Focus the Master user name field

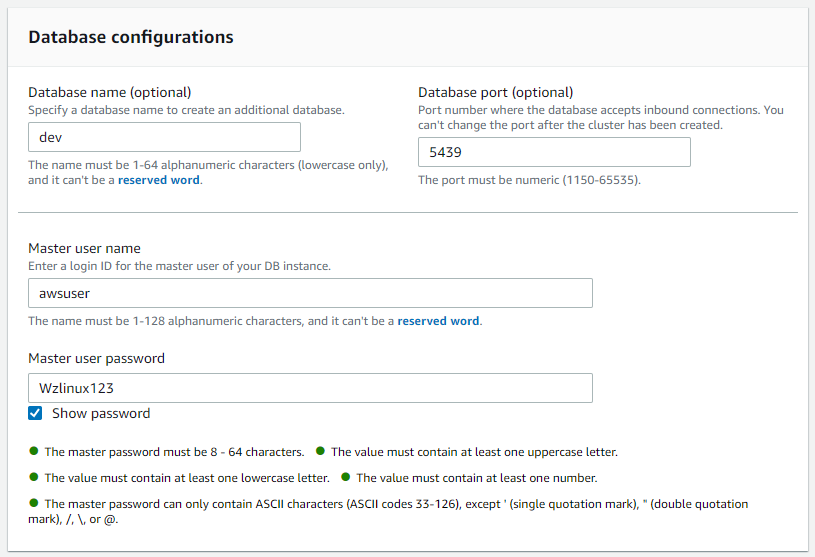tap(310, 293)
